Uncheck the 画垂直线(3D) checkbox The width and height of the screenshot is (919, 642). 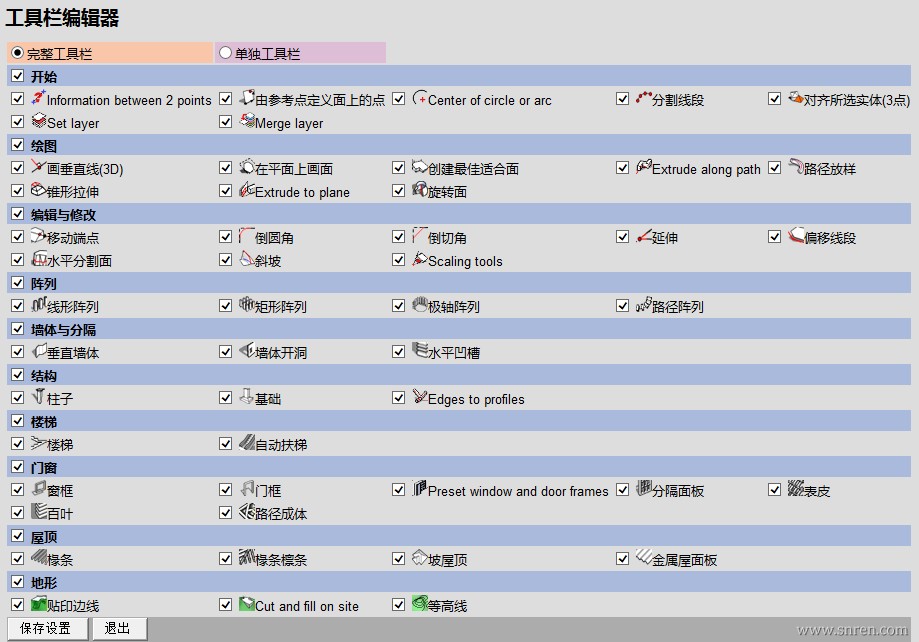click(x=18, y=168)
